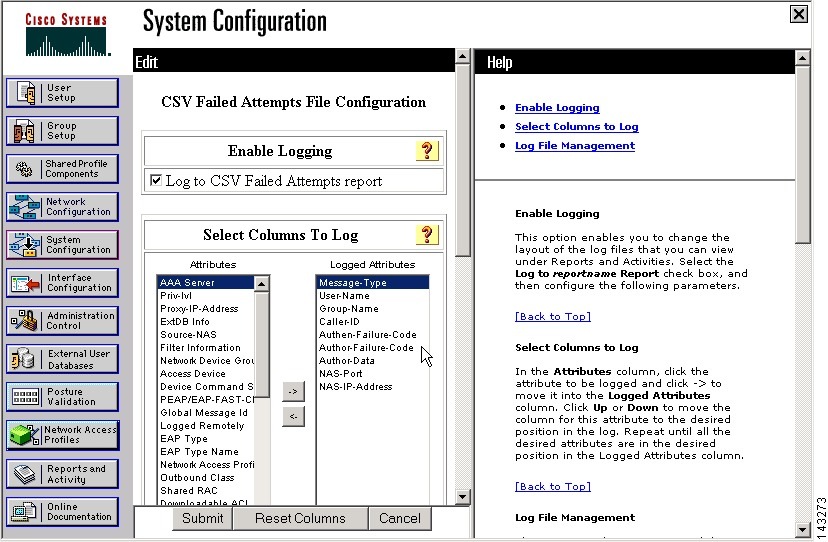Select NAS-Port in Logged Attributes
The height and width of the screenshot is (542, 828).
click(x=372, y=373)
